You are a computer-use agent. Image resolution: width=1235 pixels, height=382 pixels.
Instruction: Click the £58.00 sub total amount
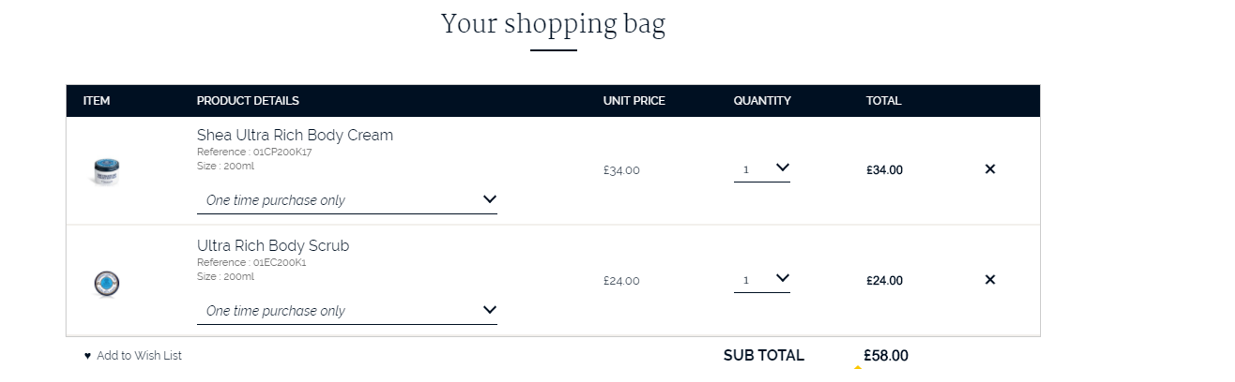pos(886,355)
